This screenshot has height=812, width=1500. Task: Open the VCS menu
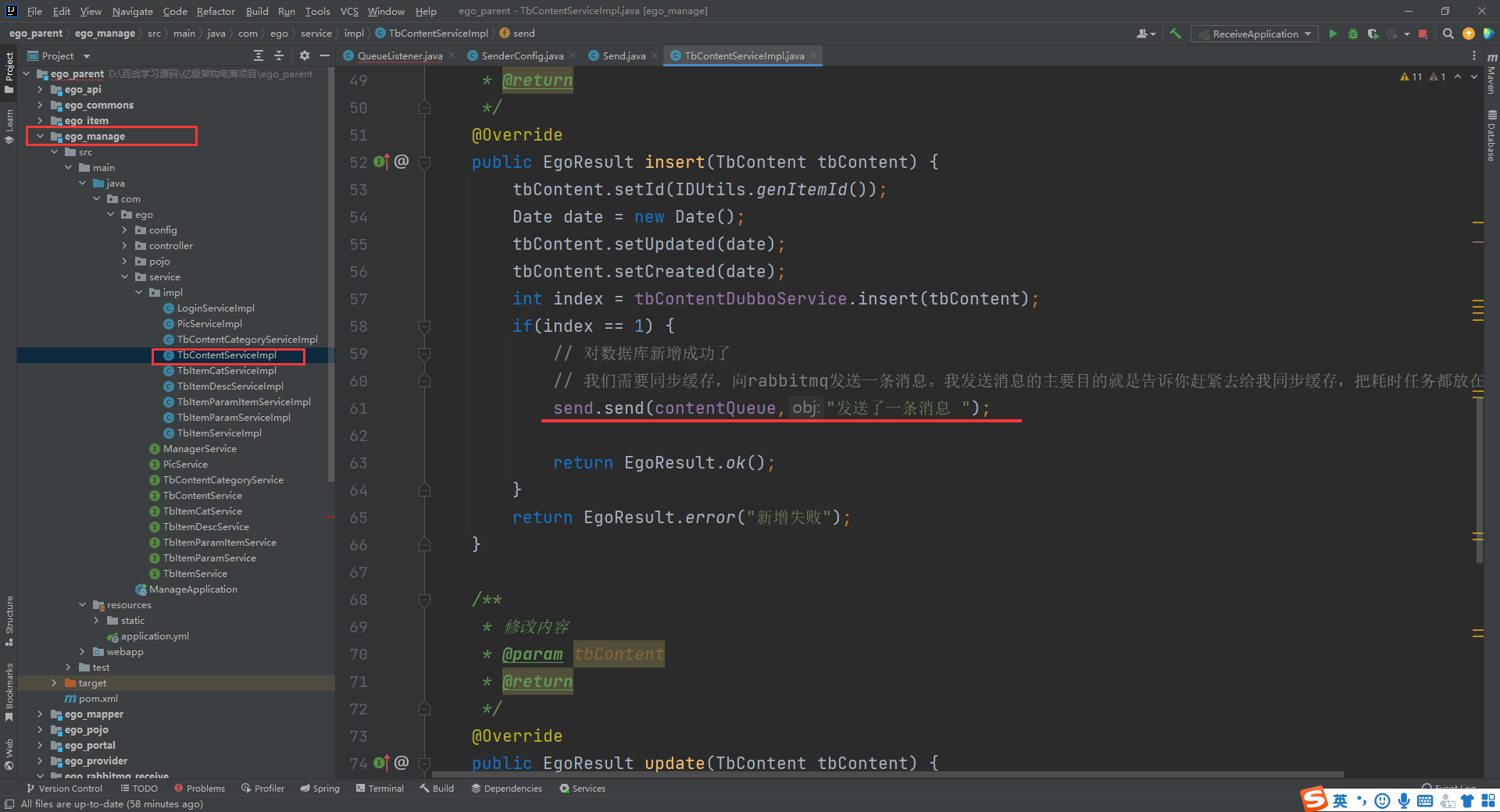point(349,11)
